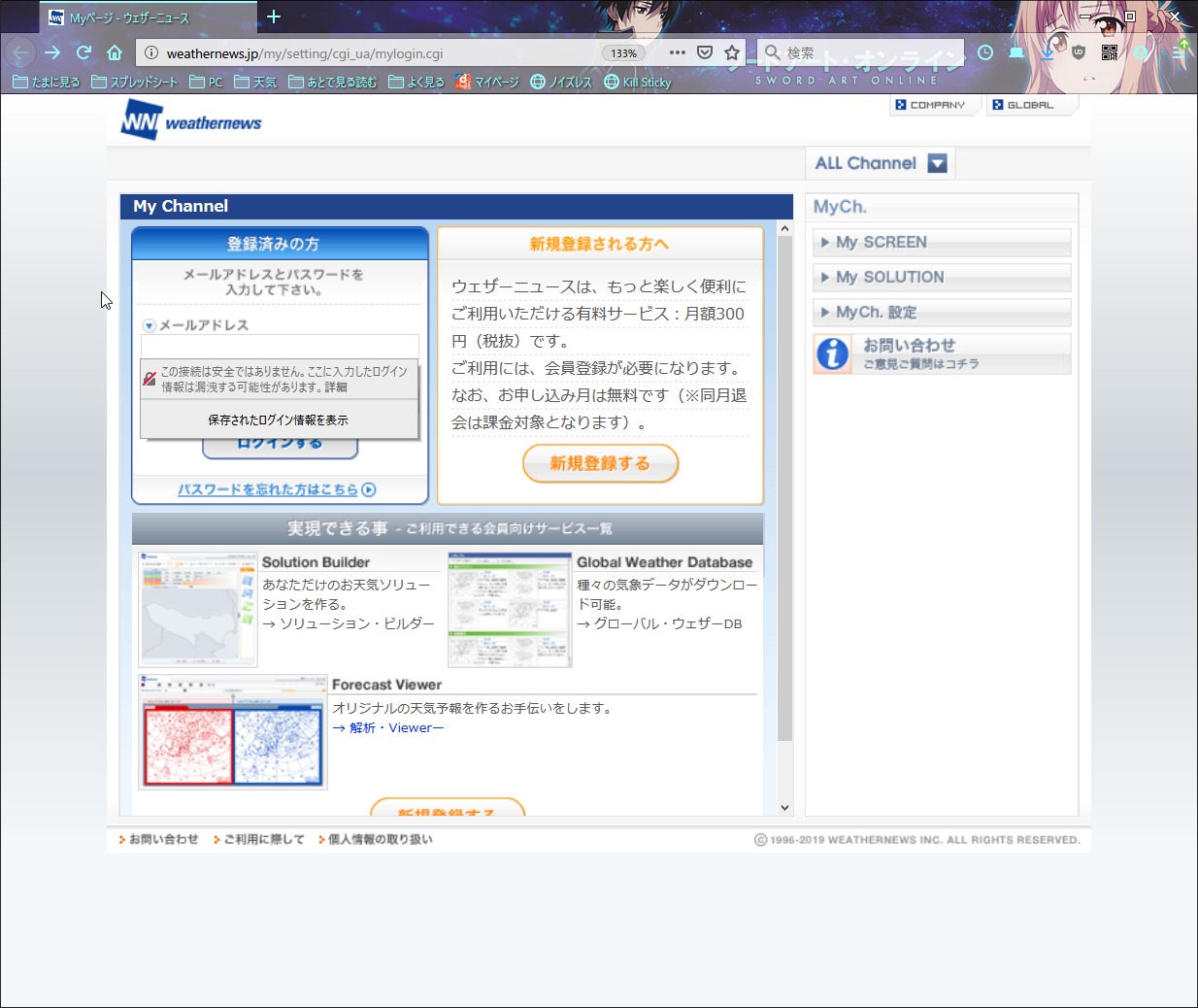Save page to Pocket
1198x1008 pixels.
[x=705, y=52]
